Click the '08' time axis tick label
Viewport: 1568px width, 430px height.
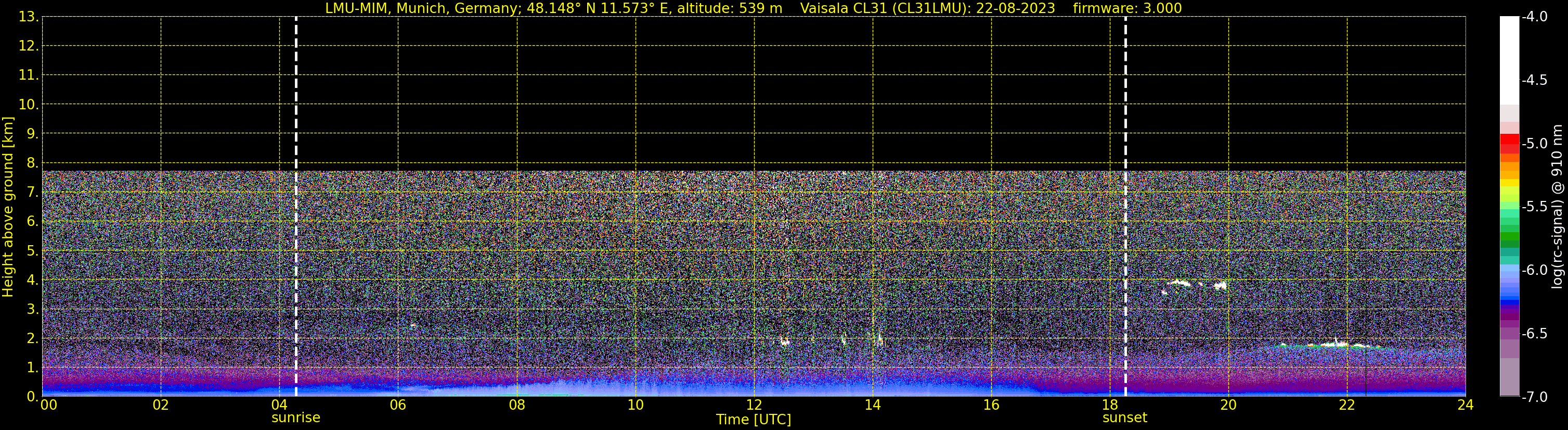click(x=517, y=405)
